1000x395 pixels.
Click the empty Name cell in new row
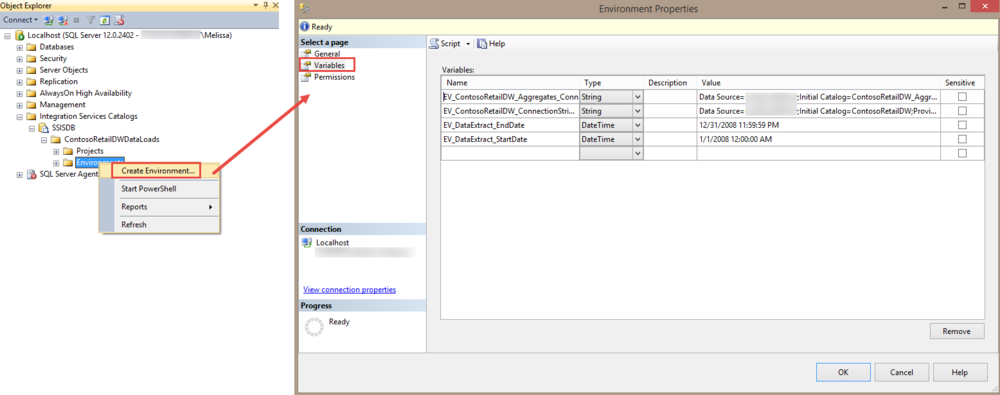[x=510, y=153]
